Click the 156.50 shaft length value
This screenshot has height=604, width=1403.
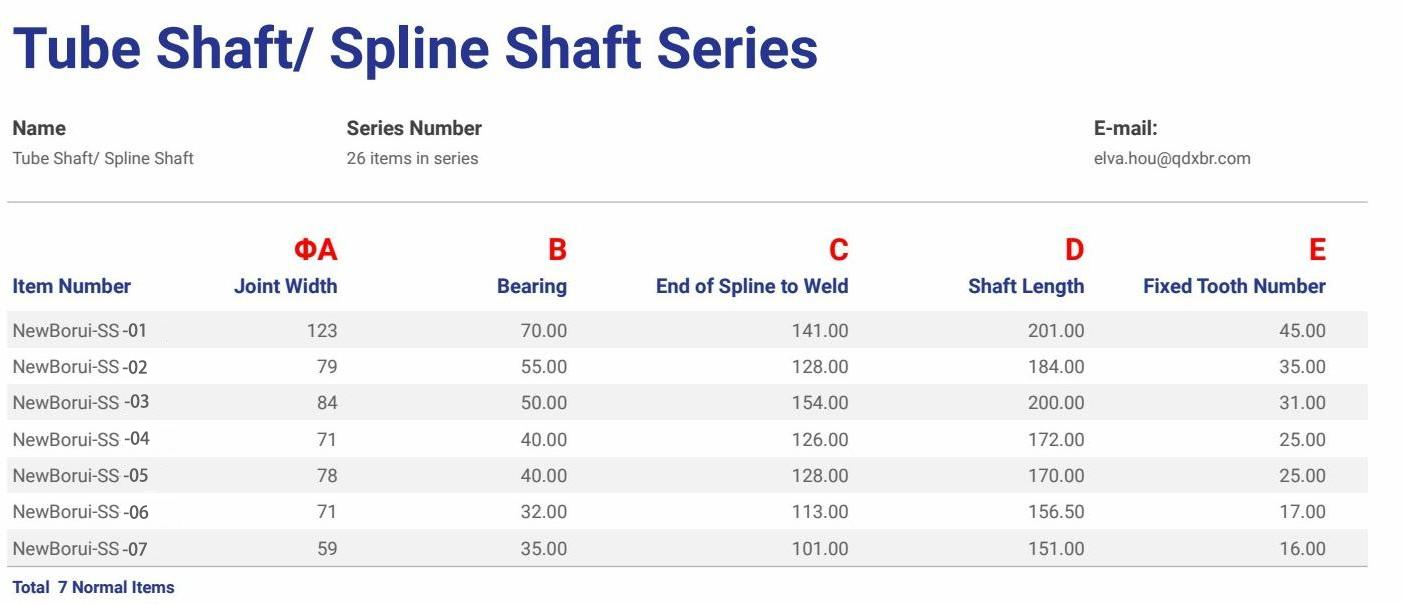pos(1056,512)
